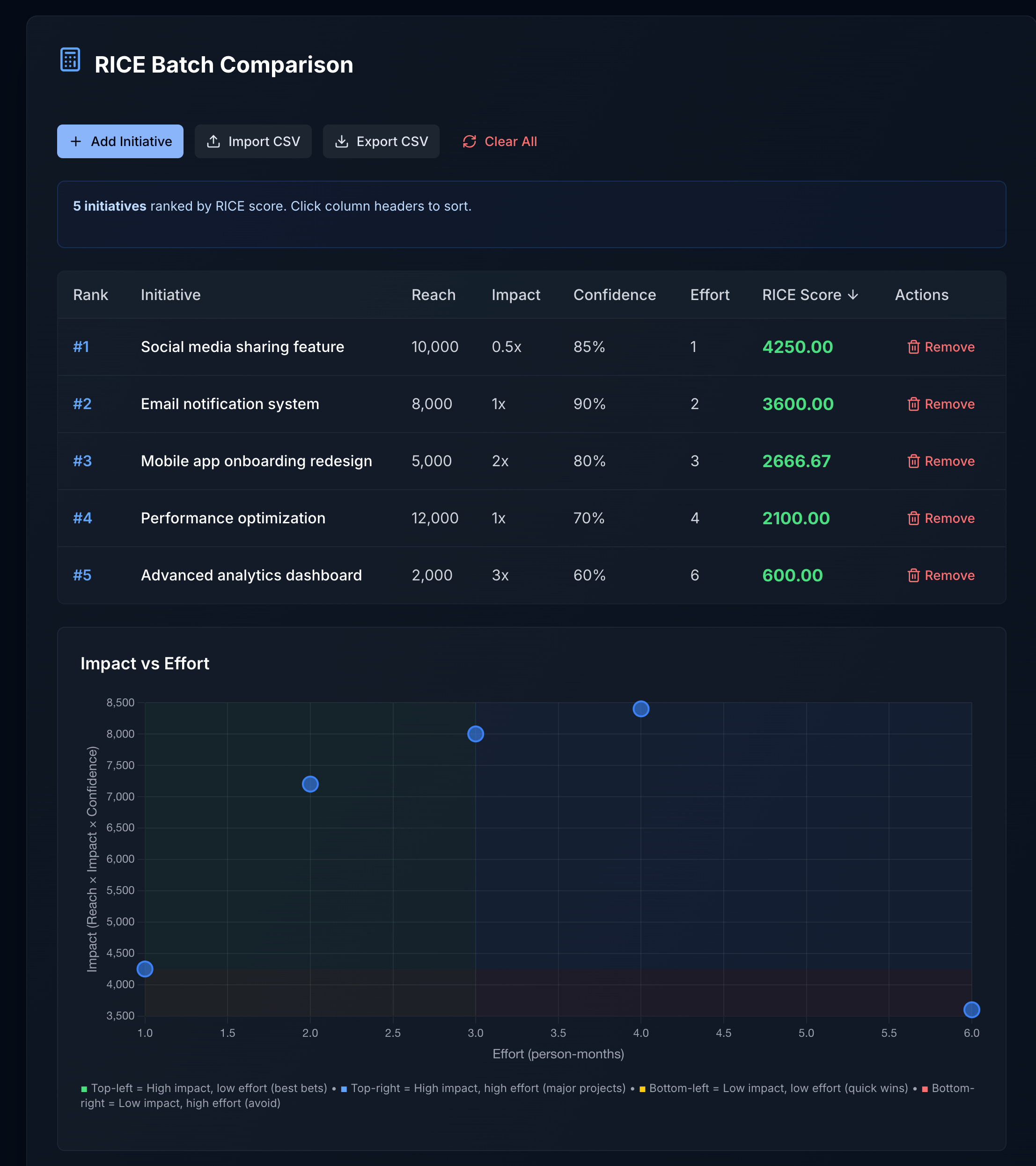Sort the table by the Effort column
The width and height of the screenshot is (1036, 1166).
(x=709, y=295)
